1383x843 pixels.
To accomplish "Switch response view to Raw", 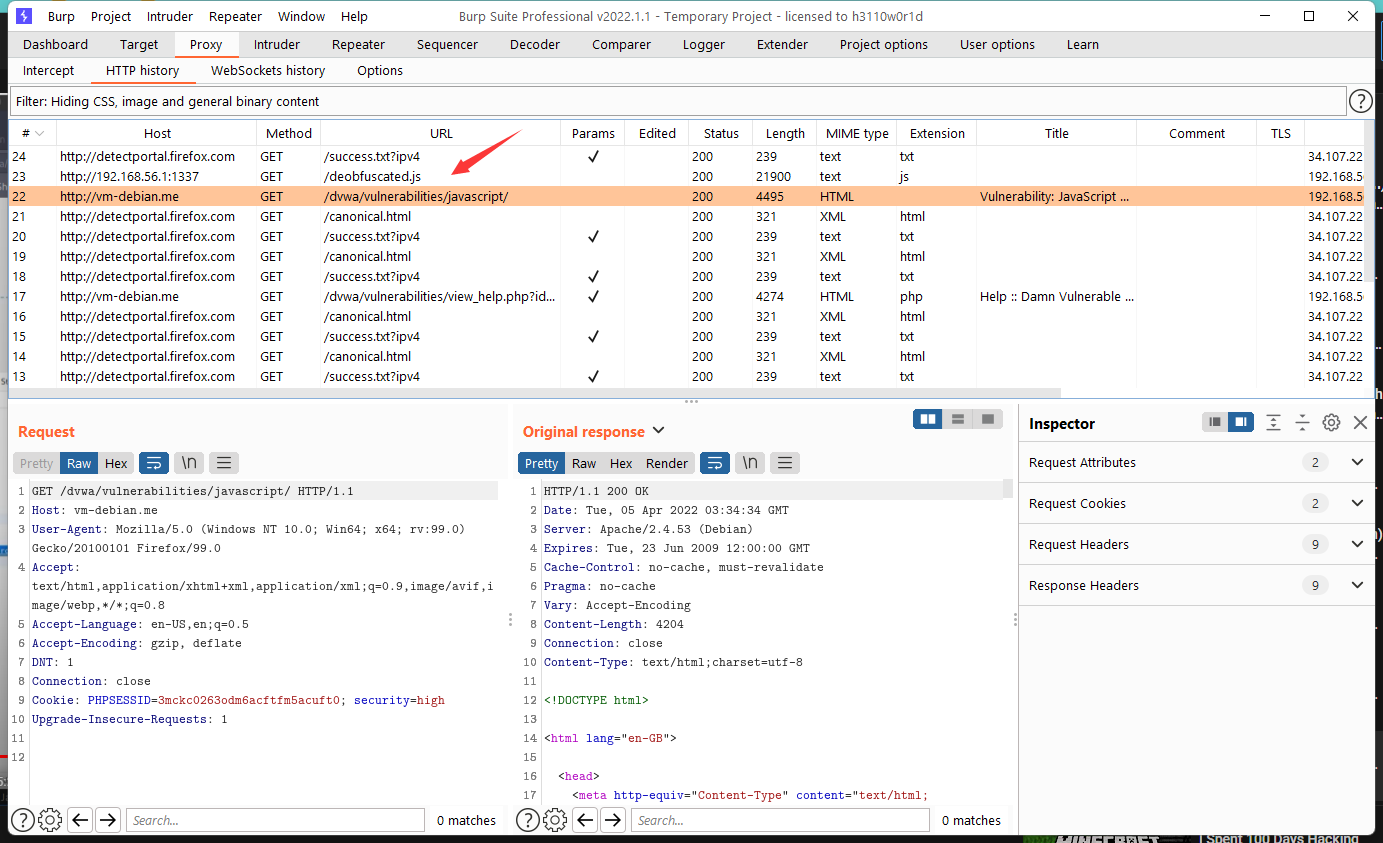I will (x=584, y=463).
